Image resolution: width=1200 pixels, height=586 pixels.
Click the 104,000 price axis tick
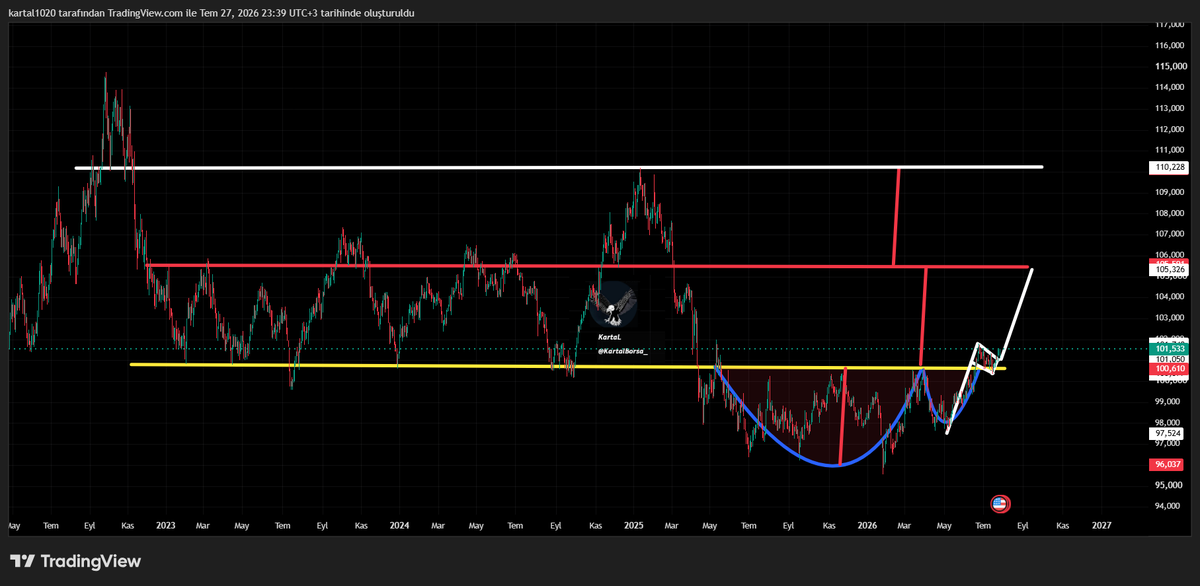(1169, 297)
